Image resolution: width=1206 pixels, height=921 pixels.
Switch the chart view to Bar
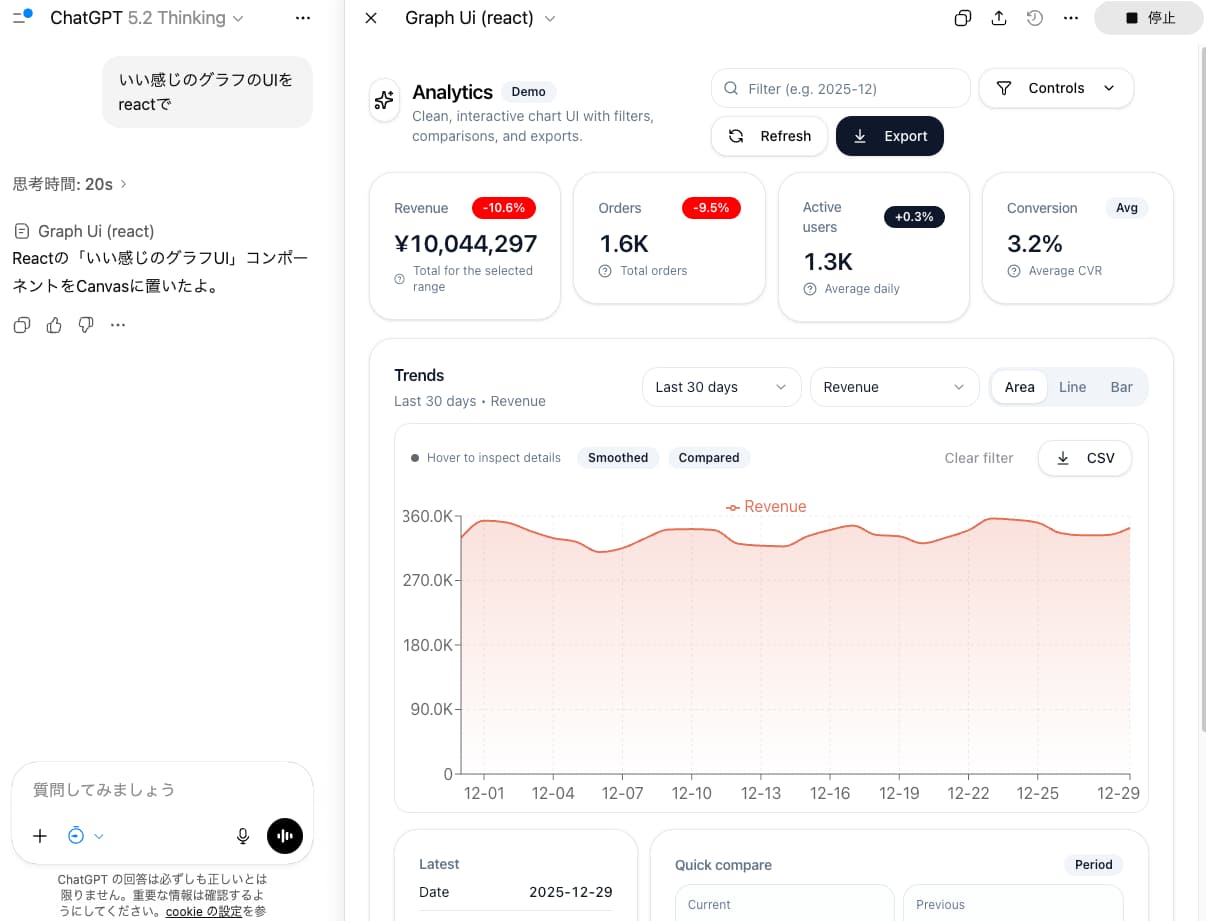(x=1121, y=387)
